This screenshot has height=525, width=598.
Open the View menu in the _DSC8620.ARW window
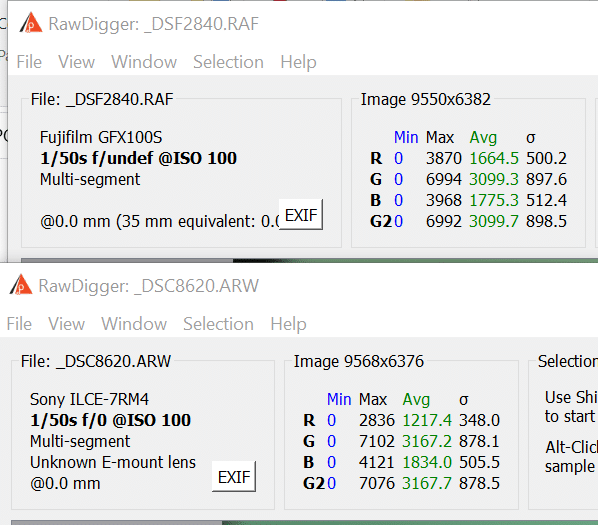click(x=66, y=324)
